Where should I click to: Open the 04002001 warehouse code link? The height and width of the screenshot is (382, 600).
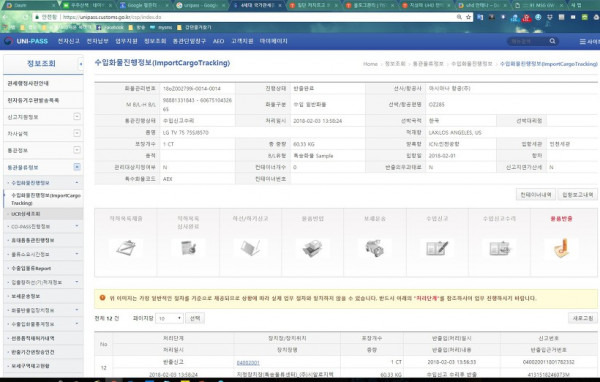248,362
